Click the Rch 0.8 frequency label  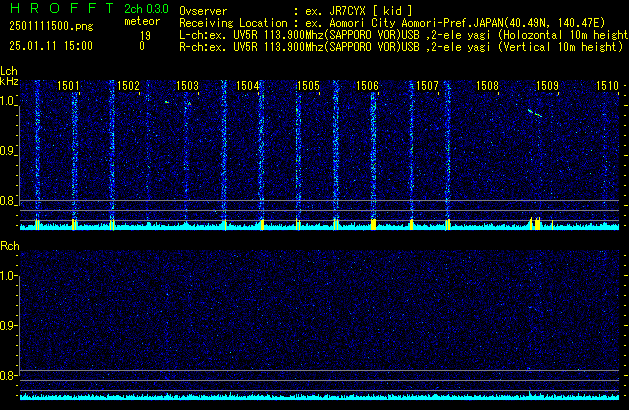[x=8, y=375]
